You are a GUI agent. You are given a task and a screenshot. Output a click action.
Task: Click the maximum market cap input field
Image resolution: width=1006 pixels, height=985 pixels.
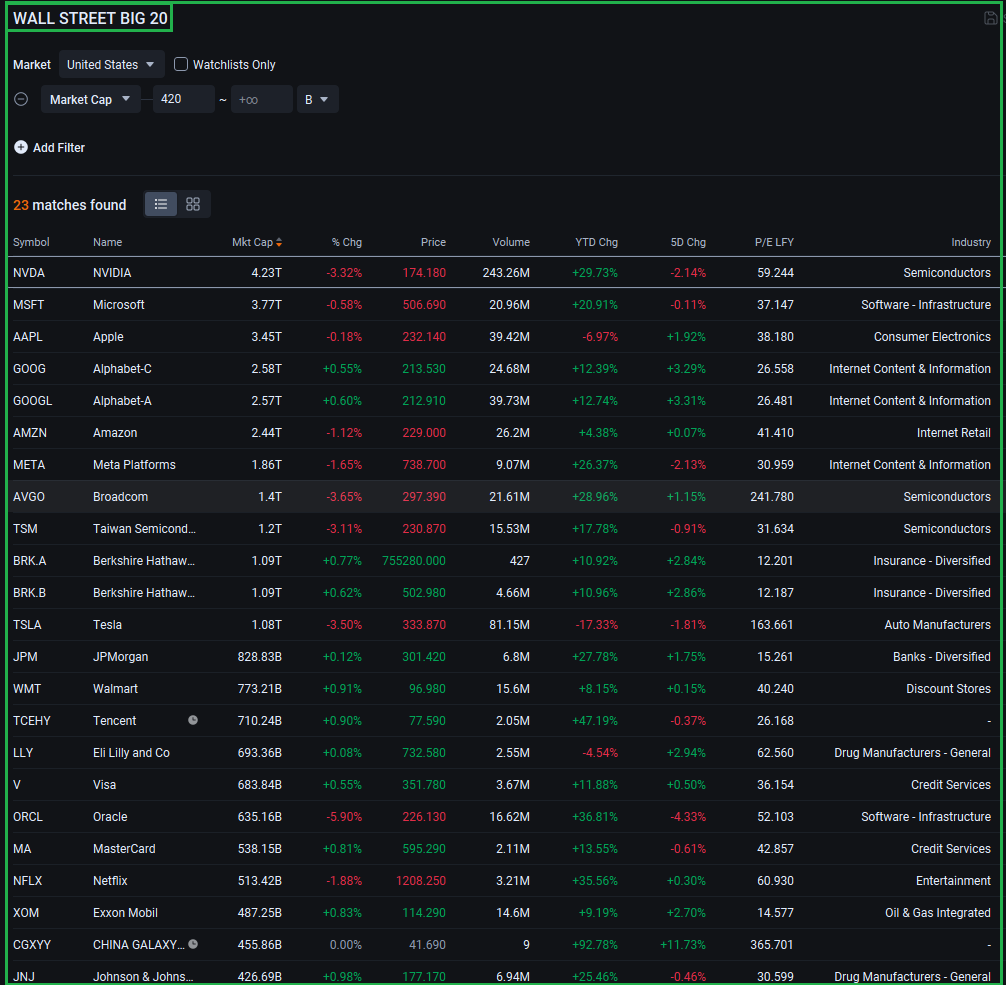261,99
